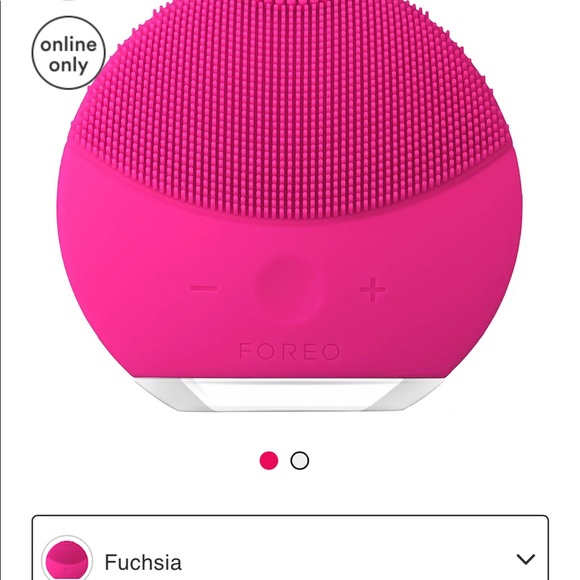Open the main pink FOREO product image

(290, 205)
